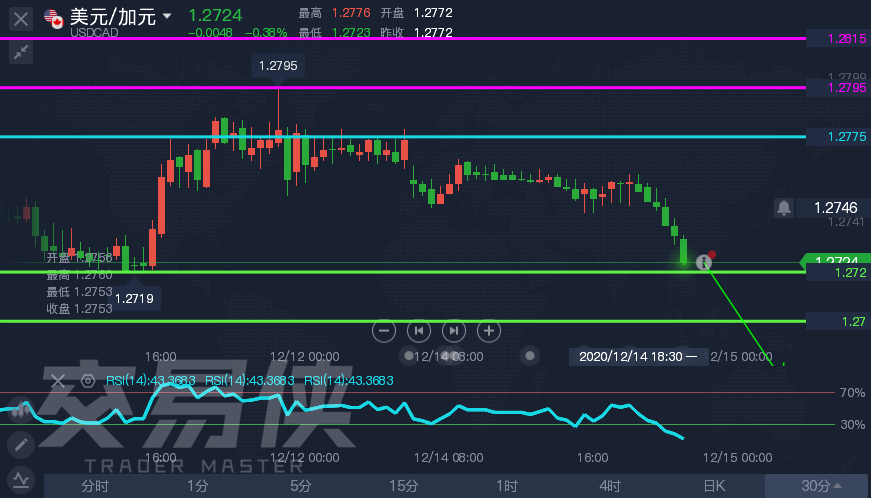The height and width of the screenshot is (498, 871).
Task: Switch to the 4时 timeframe tab
Action: (x=610, y=486)
